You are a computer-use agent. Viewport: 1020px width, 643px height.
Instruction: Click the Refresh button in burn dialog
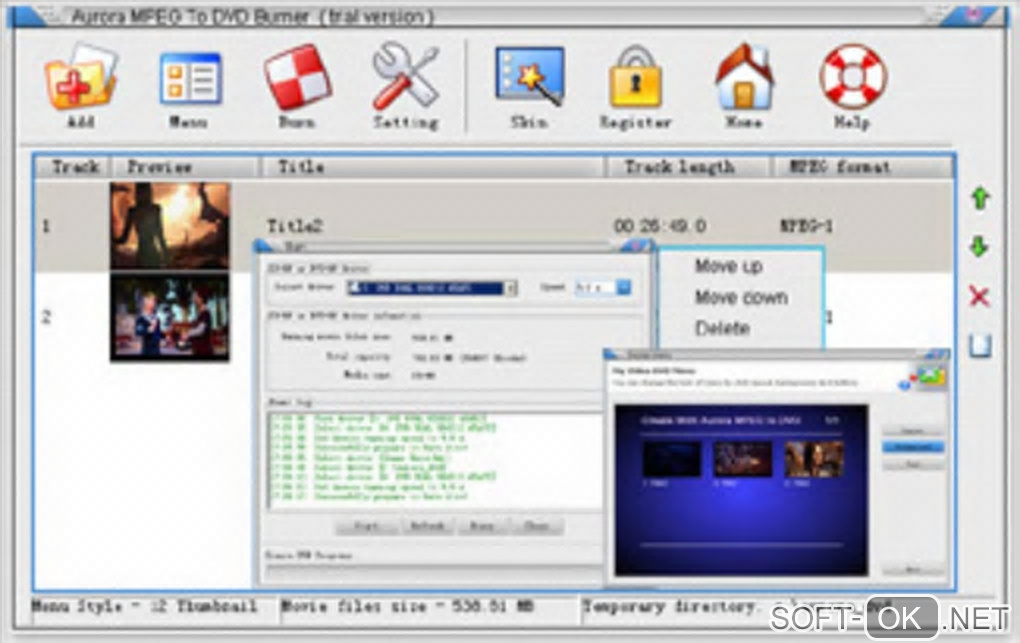[427, 526]
